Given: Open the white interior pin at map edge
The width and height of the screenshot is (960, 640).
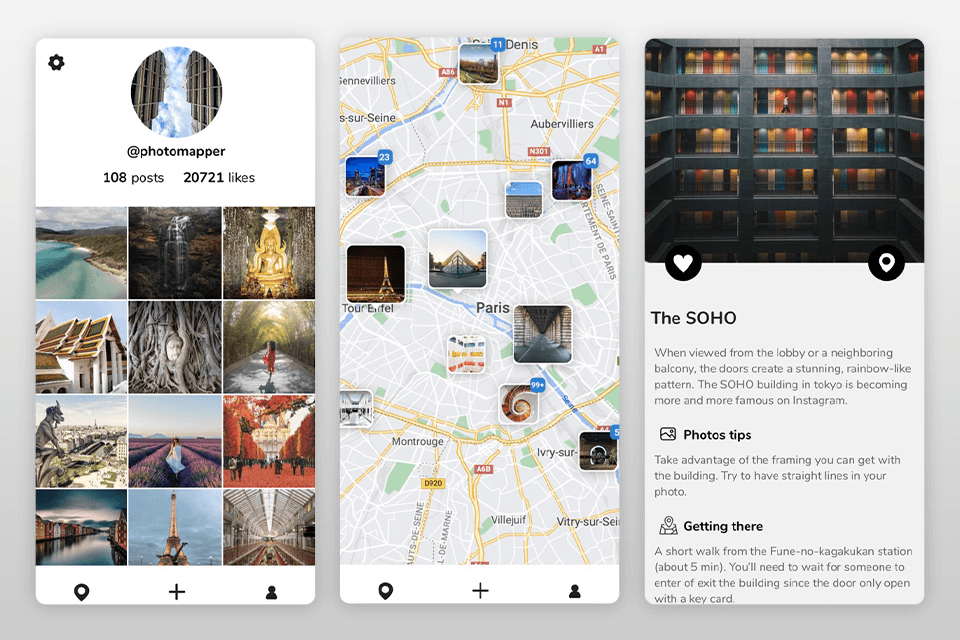Looking at the screenshot, I should coord(356,408).
